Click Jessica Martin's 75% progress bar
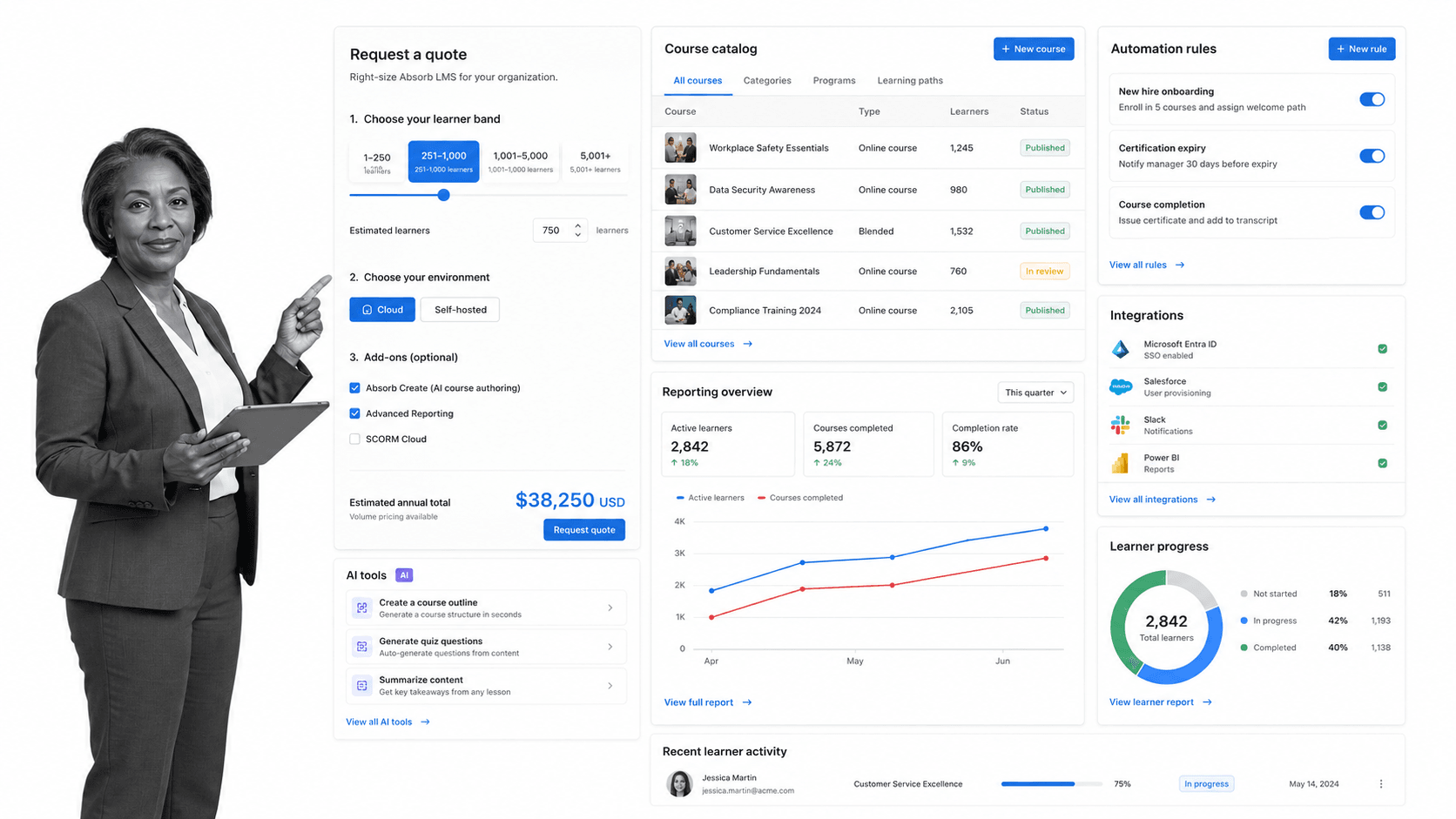 pyautogui.click(x=1051, y=784)
